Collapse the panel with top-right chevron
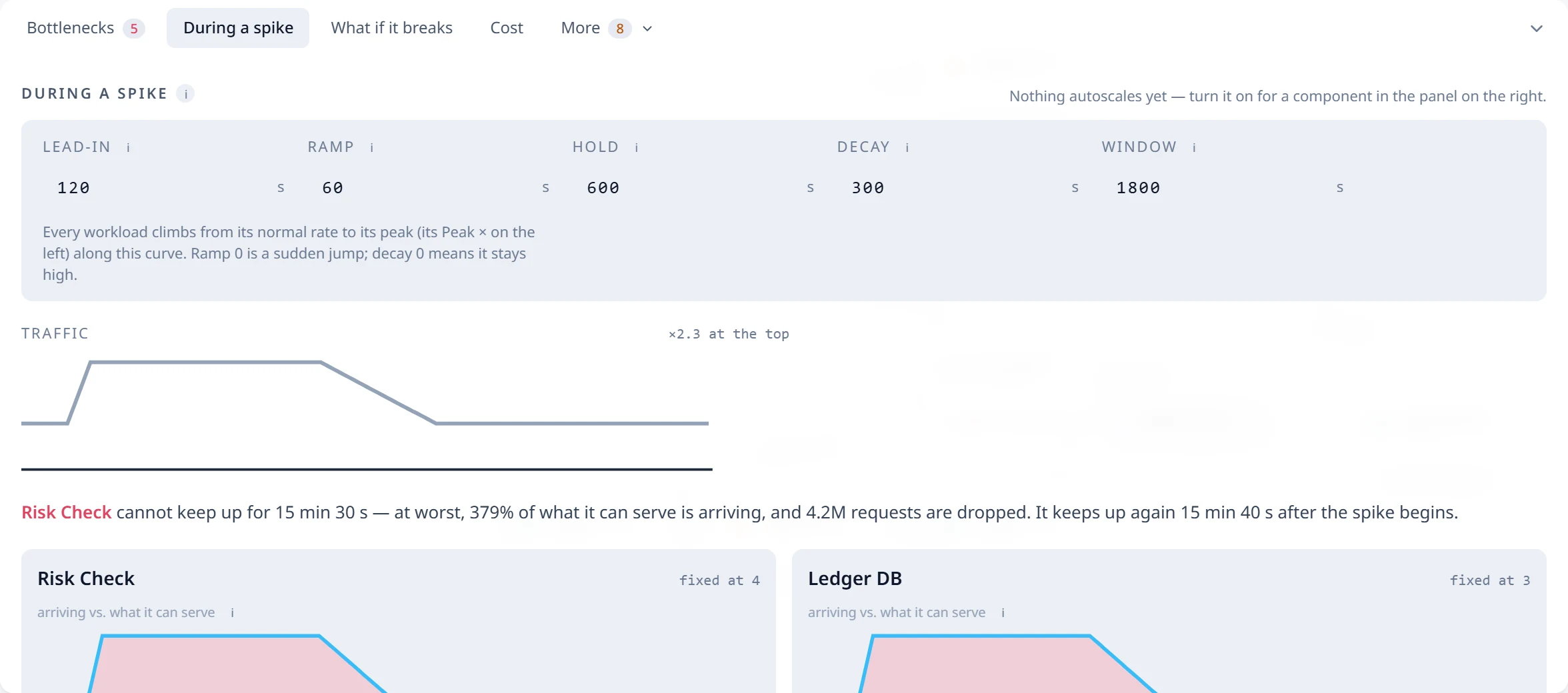 tap(1537, 29)
